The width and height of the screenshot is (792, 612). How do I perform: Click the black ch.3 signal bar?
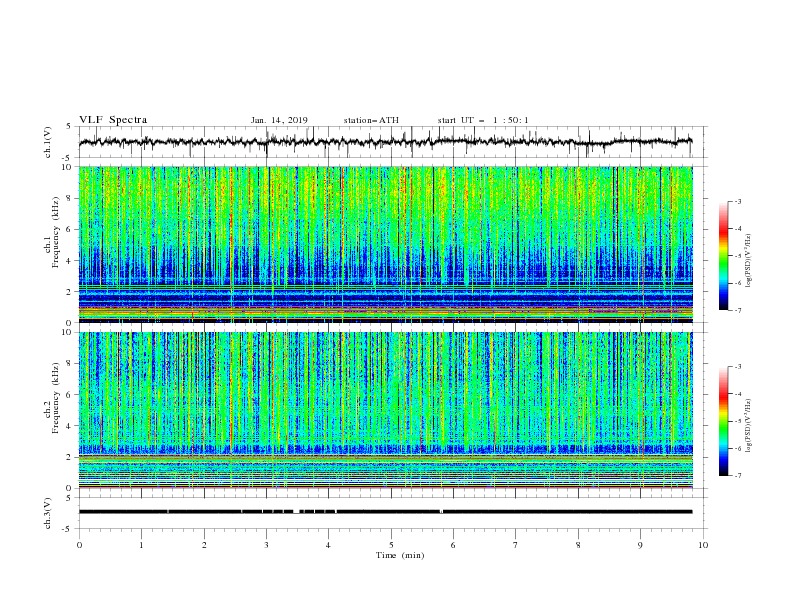[385, 512]
